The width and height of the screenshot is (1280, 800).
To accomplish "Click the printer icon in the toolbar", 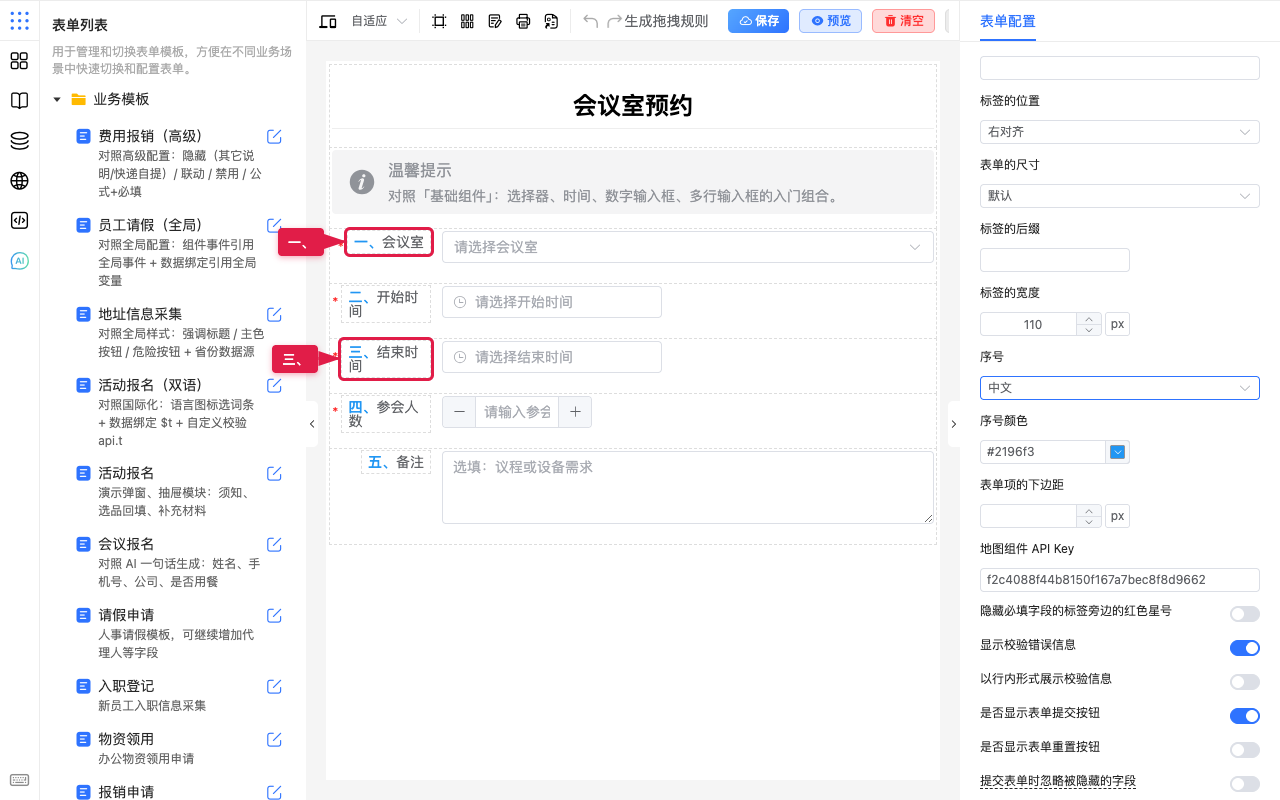I will click(523, 21).
